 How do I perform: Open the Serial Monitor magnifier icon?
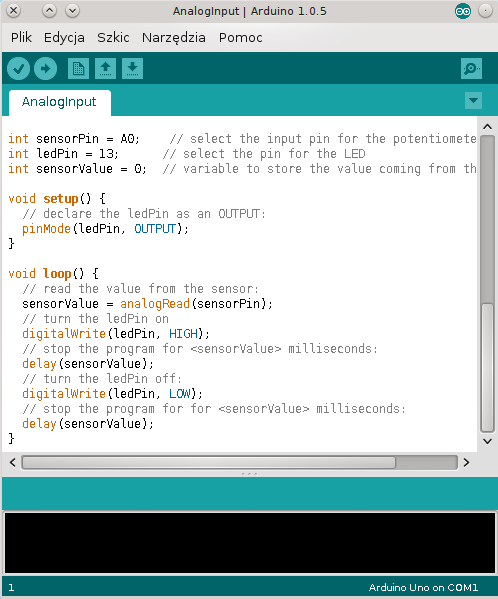click(471, 69)
